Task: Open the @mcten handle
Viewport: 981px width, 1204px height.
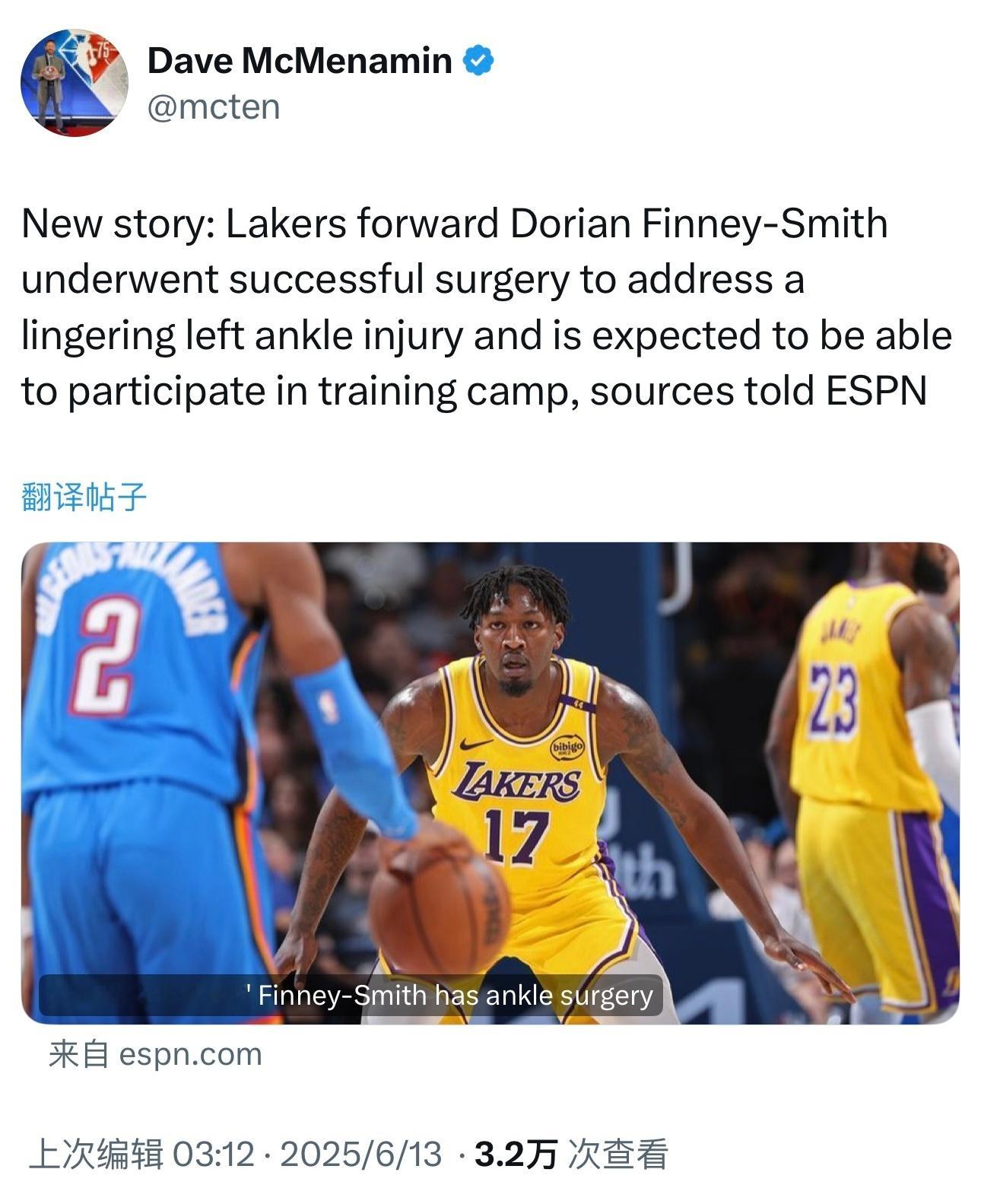Action: [x=214, y=106]
